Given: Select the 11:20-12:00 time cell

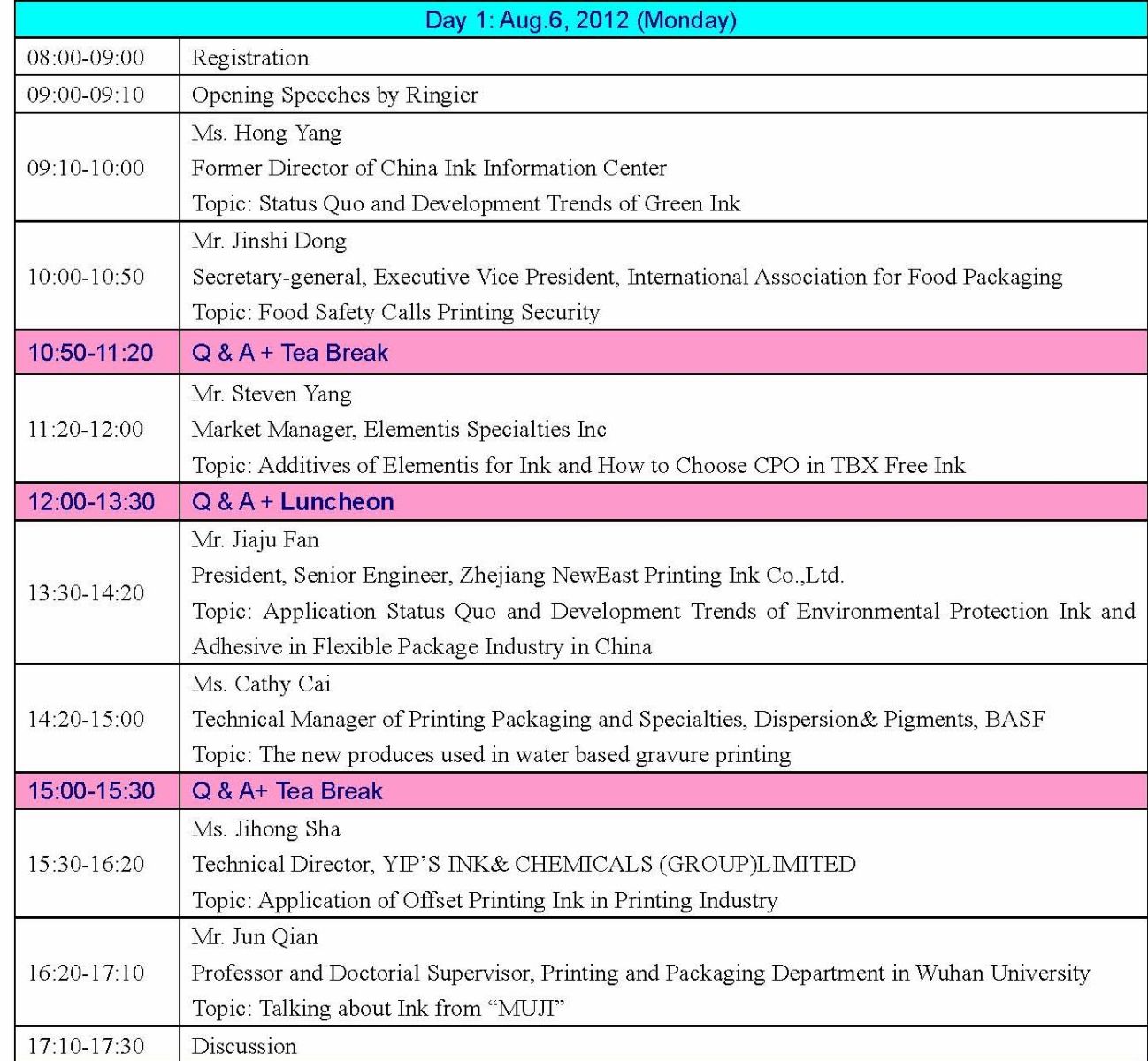Looking at the screenshot, I should coord(97,429).
